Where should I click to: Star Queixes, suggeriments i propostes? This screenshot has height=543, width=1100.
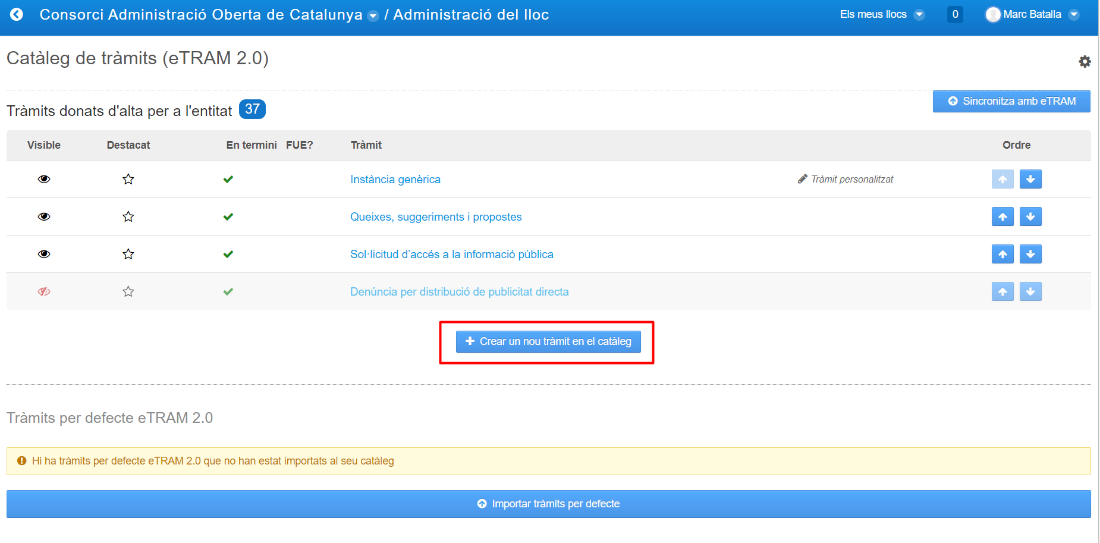(128, 217)
